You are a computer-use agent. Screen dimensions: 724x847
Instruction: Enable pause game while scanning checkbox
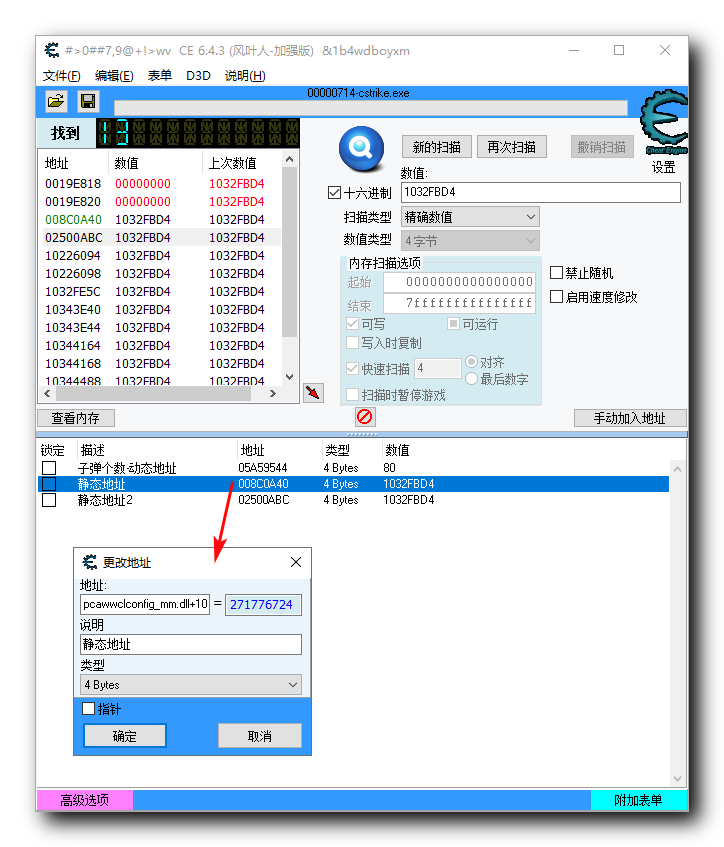(x=352, y=395)
